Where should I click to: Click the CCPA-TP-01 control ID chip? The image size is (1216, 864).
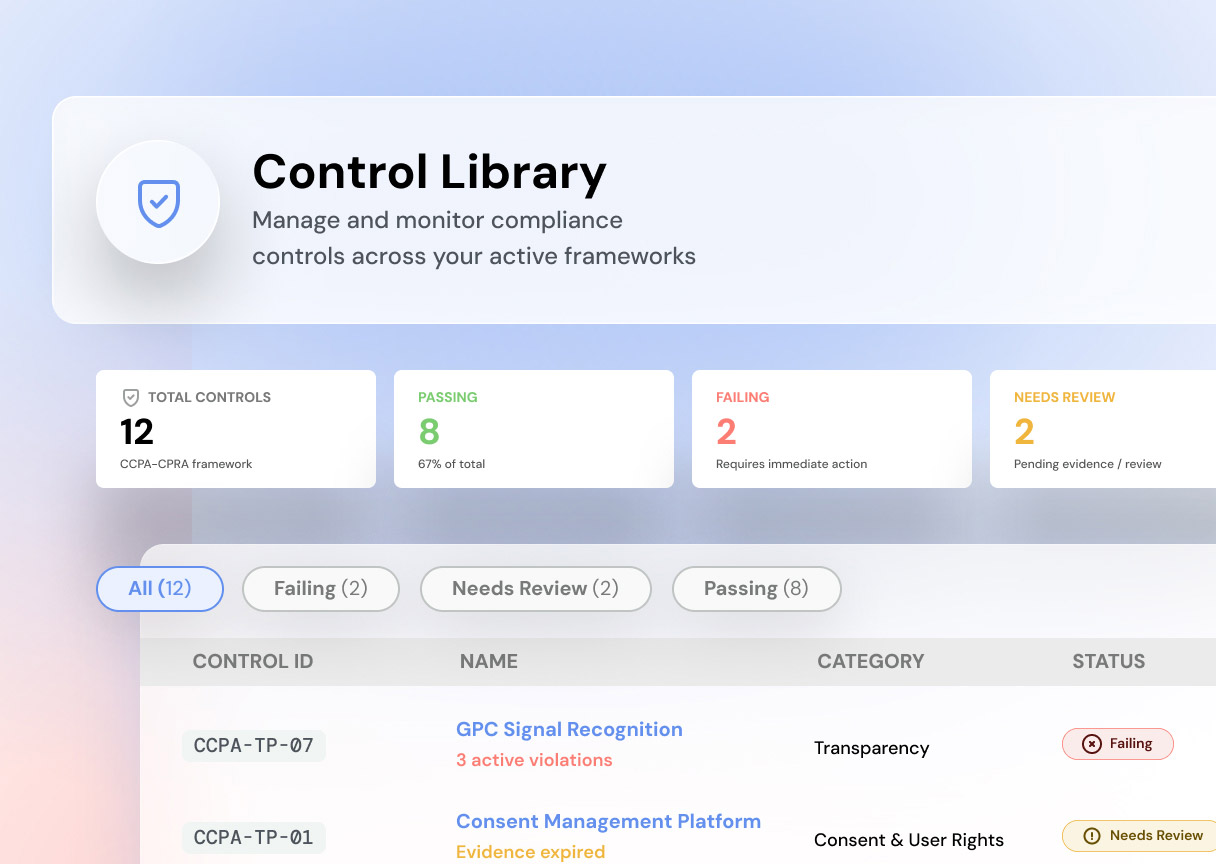pyautogui.click(x=254, y=838)
